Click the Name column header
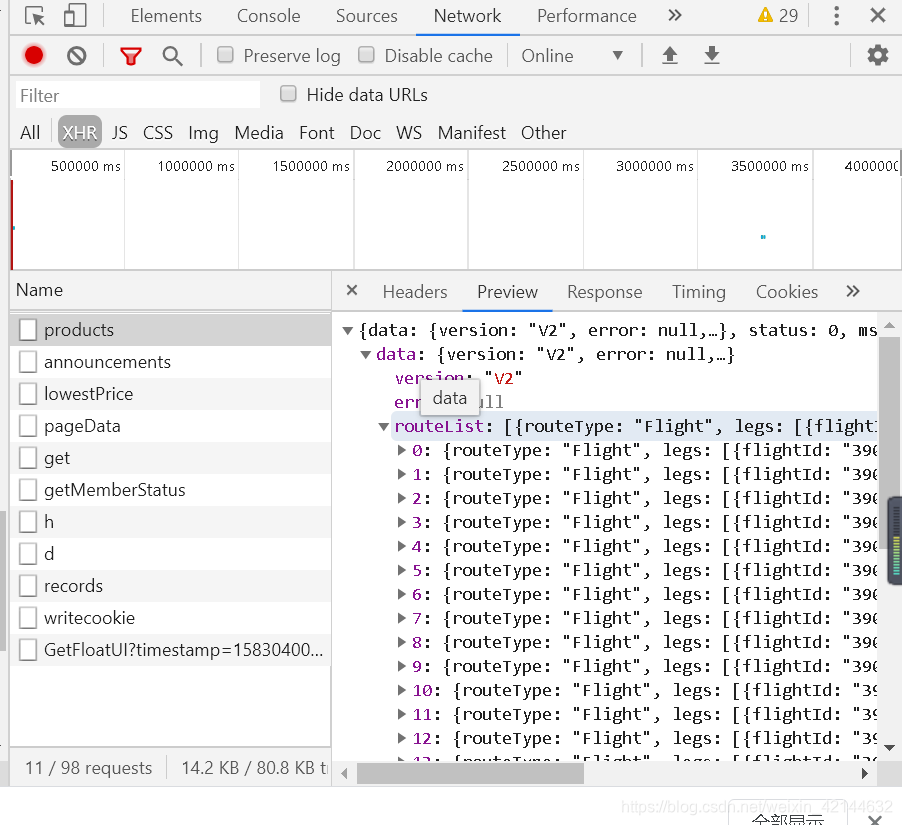Viewport: 902px width, 825px height. (171, 290)
